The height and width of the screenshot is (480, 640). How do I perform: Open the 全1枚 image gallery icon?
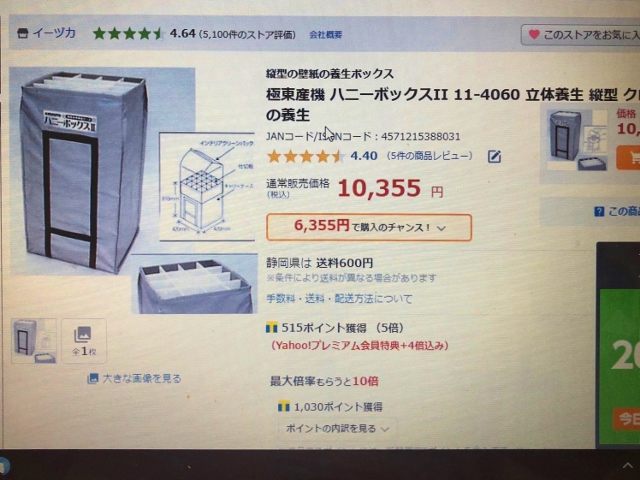pos(84,341)
